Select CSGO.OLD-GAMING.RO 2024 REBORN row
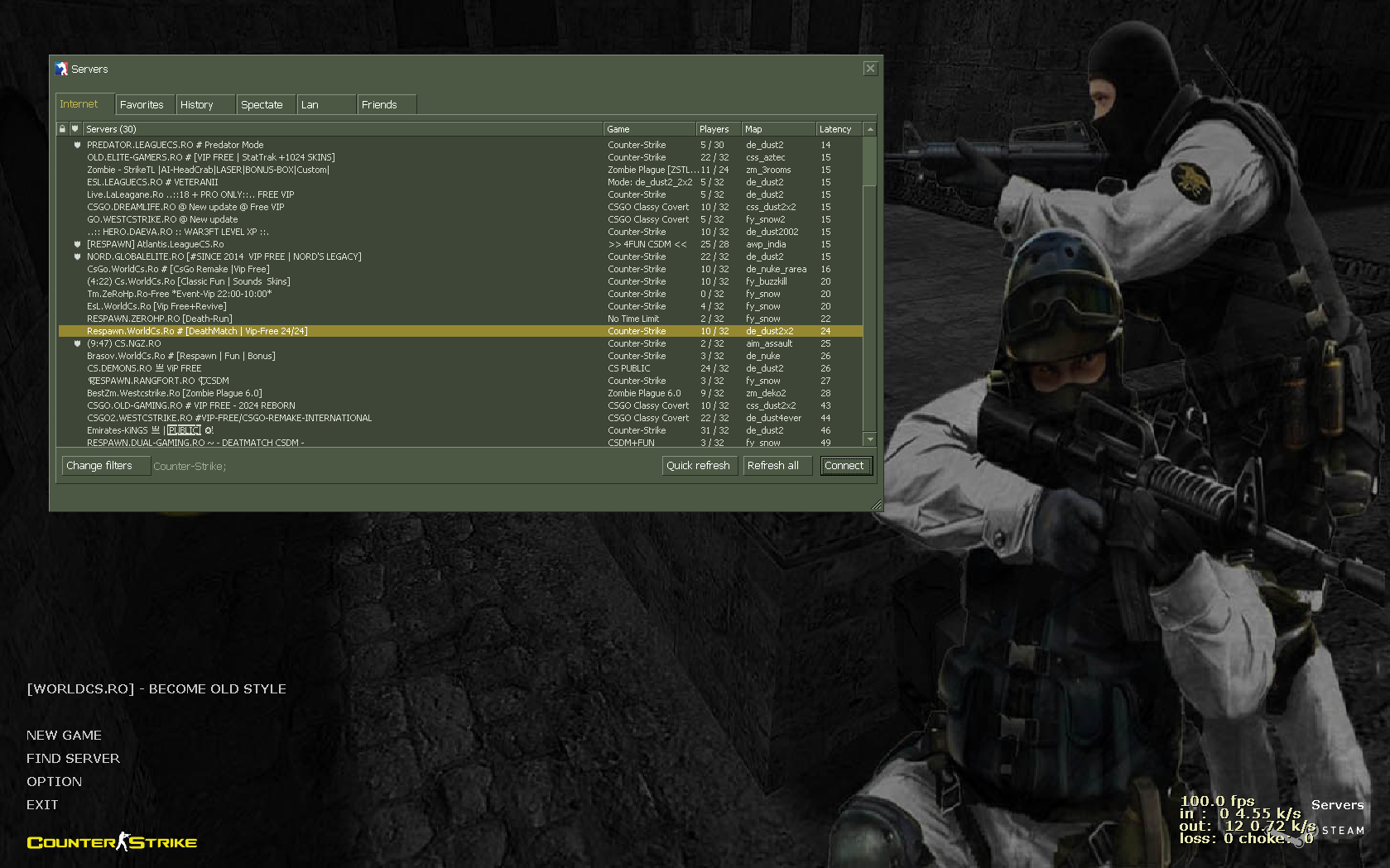 (x=460, y=405)
